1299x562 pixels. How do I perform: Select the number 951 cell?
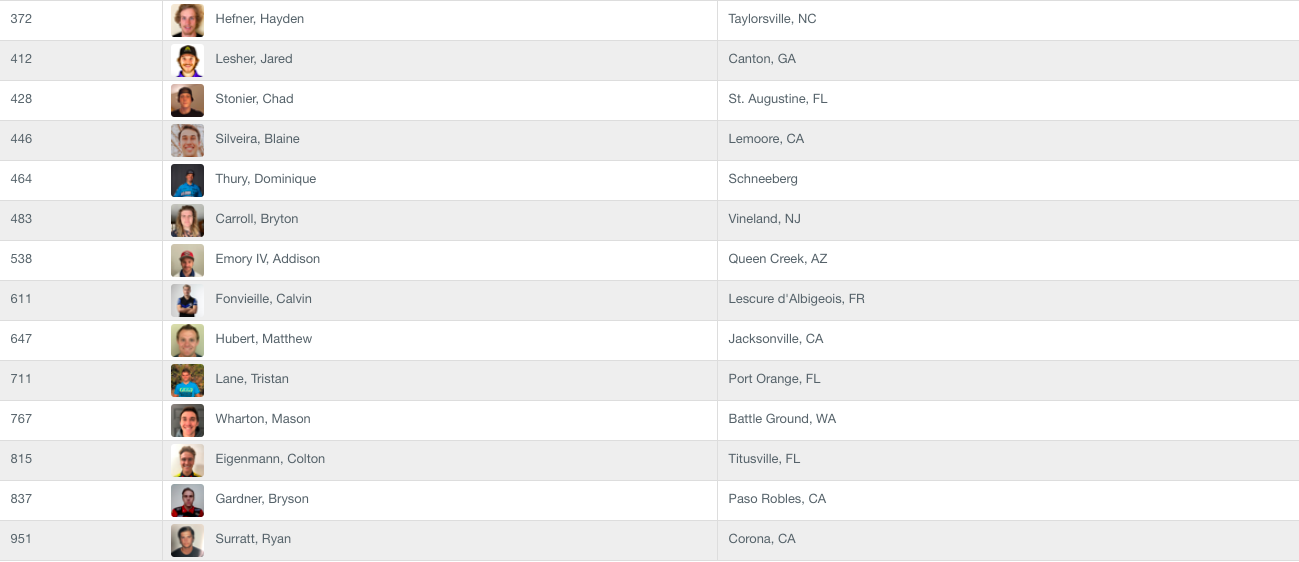[x=81, y=541]
